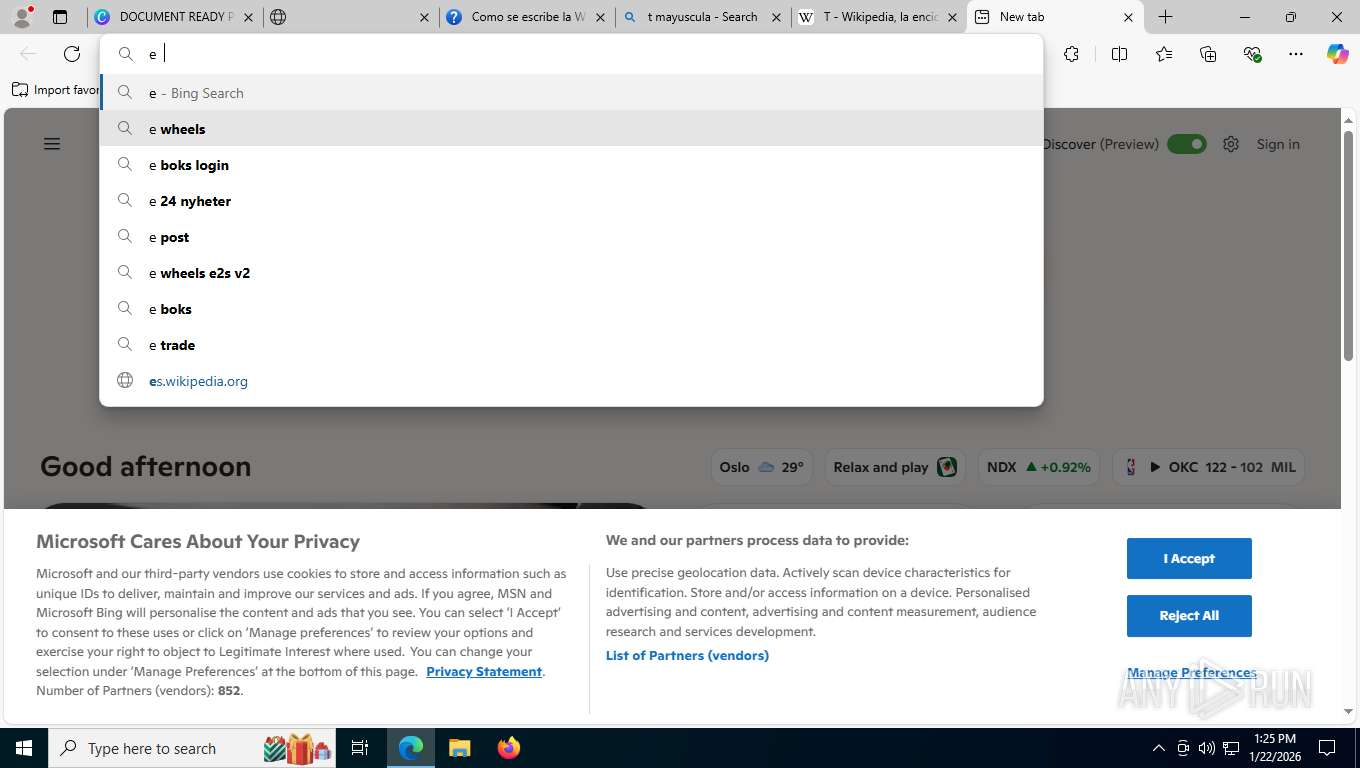Screen dimensions: 1360x768
Task: Select 'e wheels e2s v2' suggestion
Action: [x=571, y=273]
